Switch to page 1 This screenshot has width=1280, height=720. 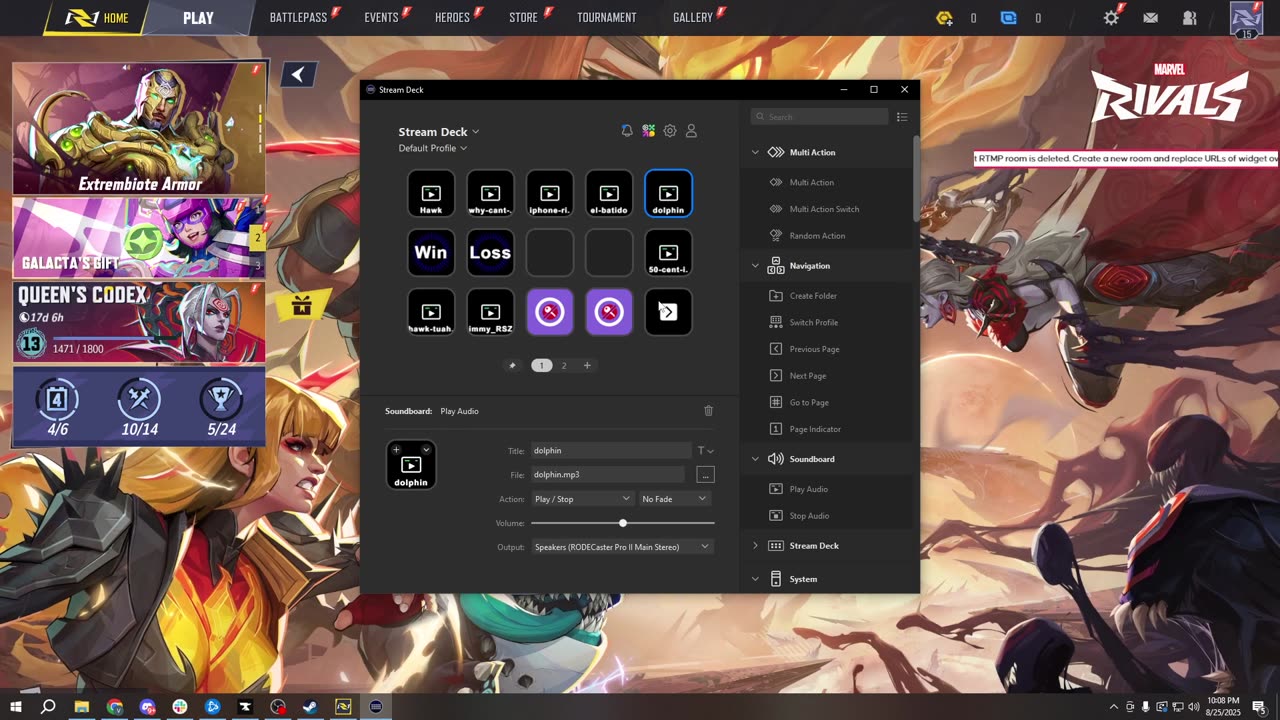541,365
